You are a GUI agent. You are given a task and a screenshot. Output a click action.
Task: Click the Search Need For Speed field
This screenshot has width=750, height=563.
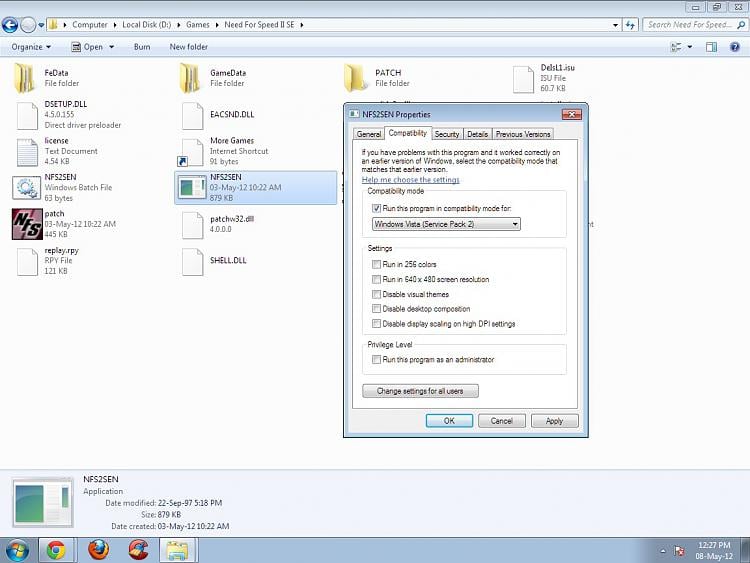pos(695,24)
